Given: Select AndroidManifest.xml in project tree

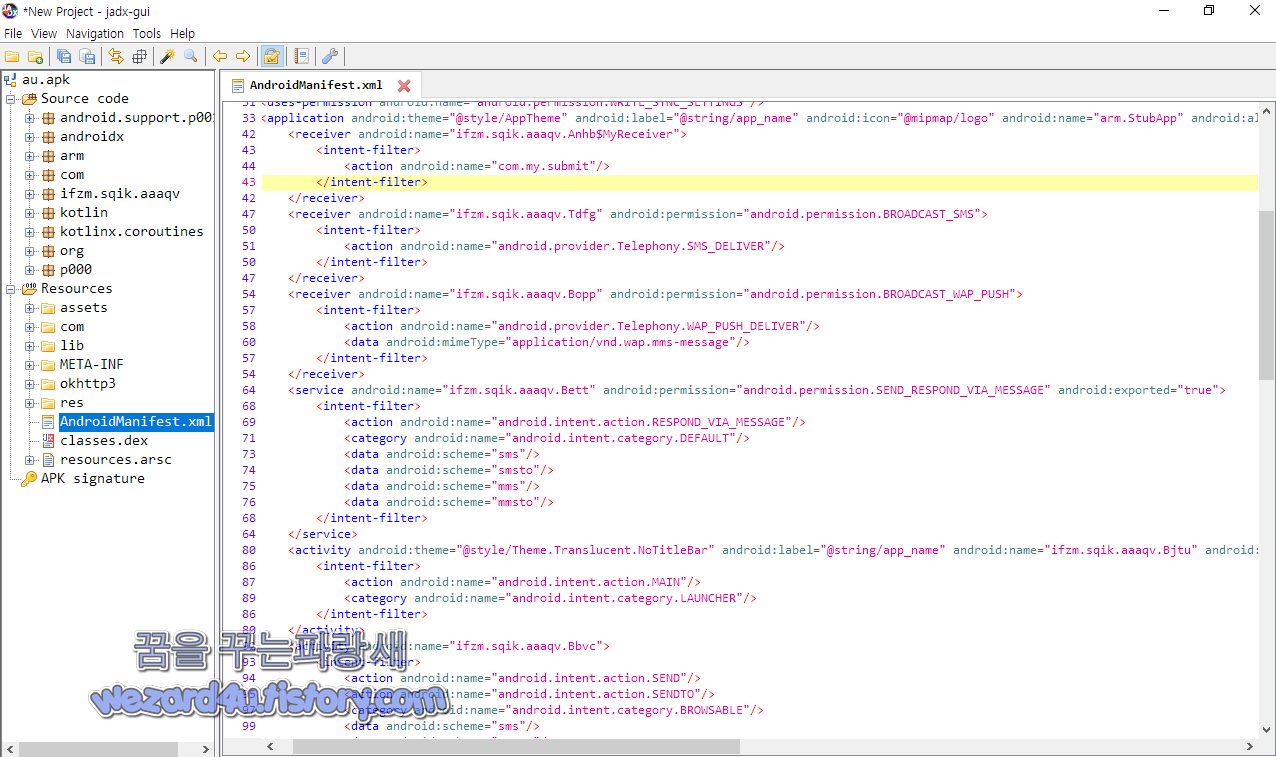Looking at the screenshot, I should coord(135,422).
